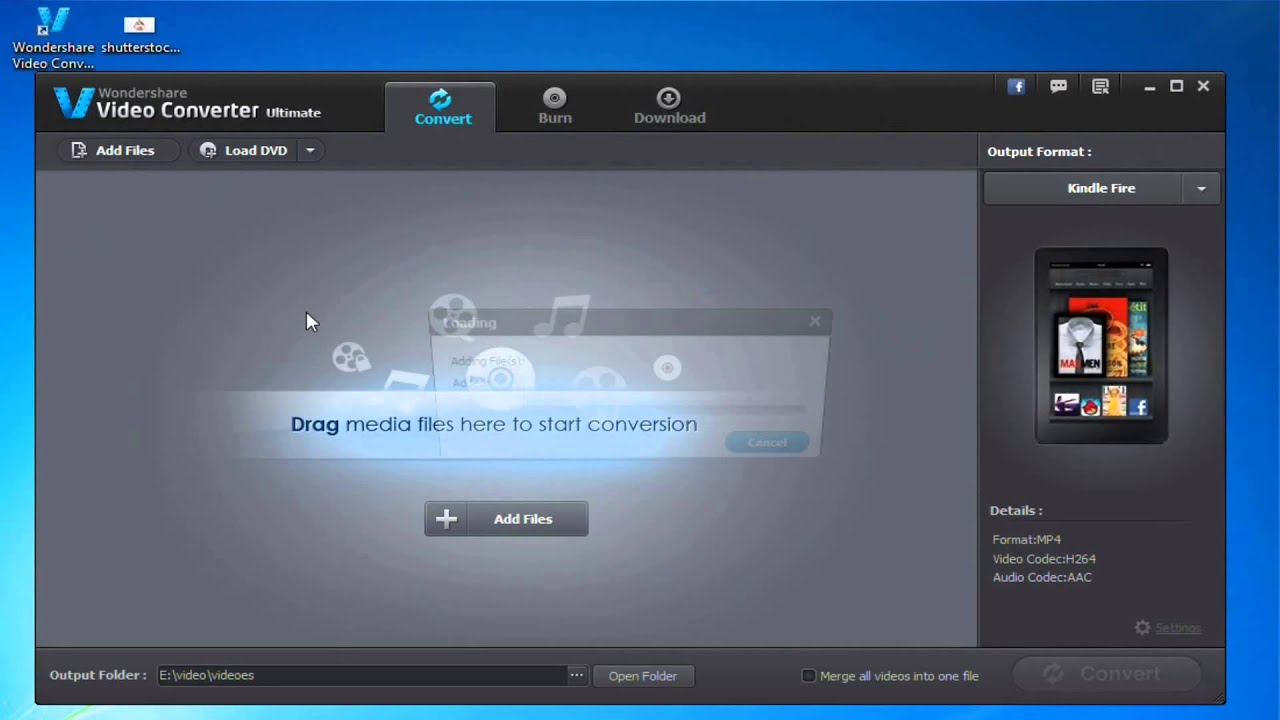Expand the Load DVD dropdown arrow

310,150
